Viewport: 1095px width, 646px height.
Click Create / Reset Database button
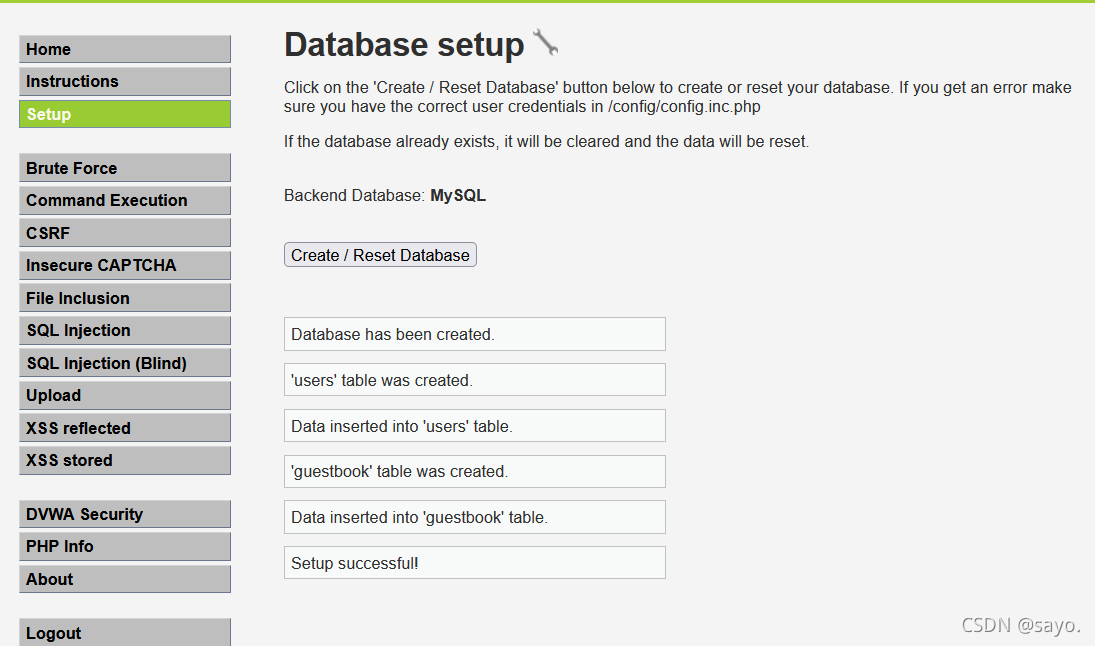coord(381,255)
